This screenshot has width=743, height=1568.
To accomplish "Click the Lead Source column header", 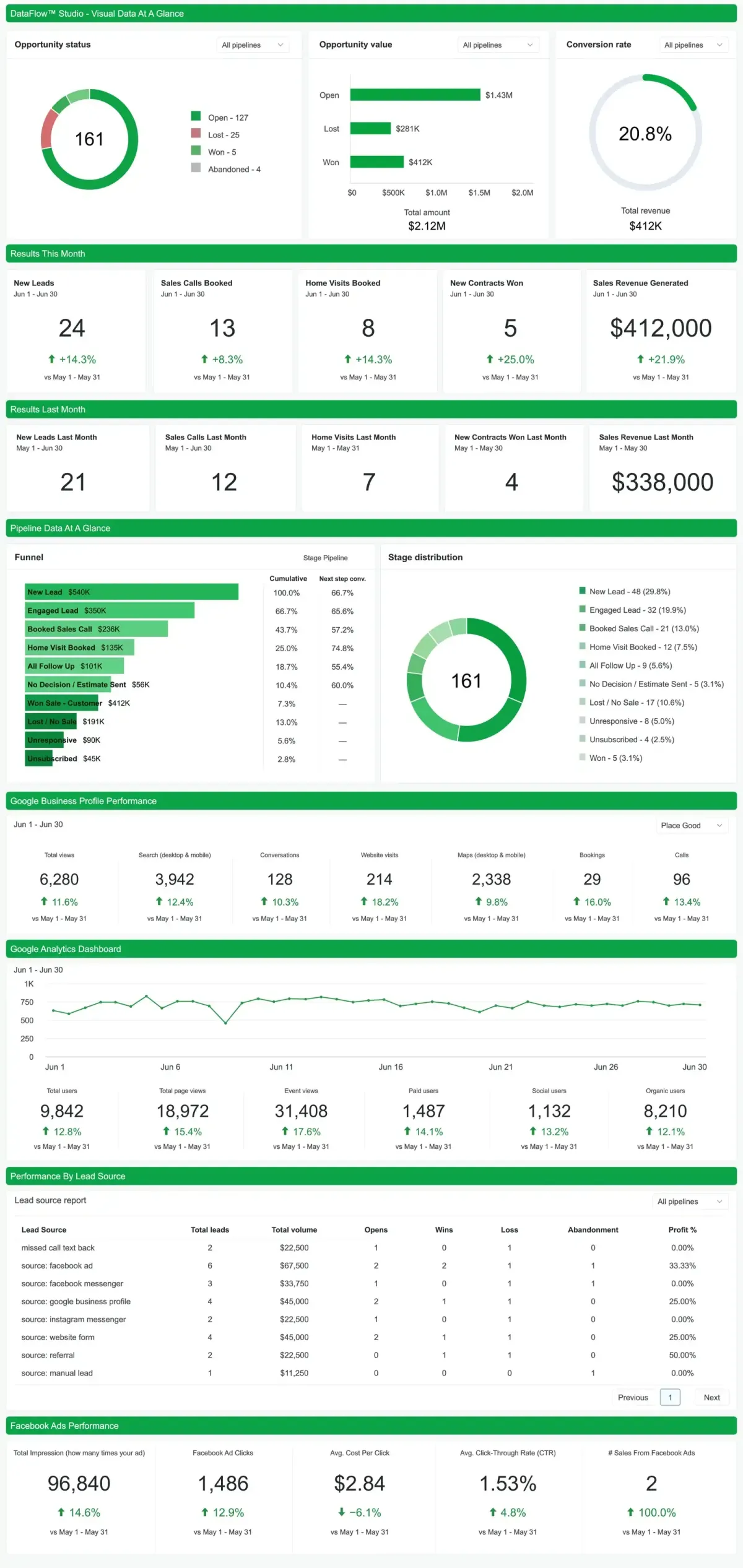I will [x=44, y=1230].
